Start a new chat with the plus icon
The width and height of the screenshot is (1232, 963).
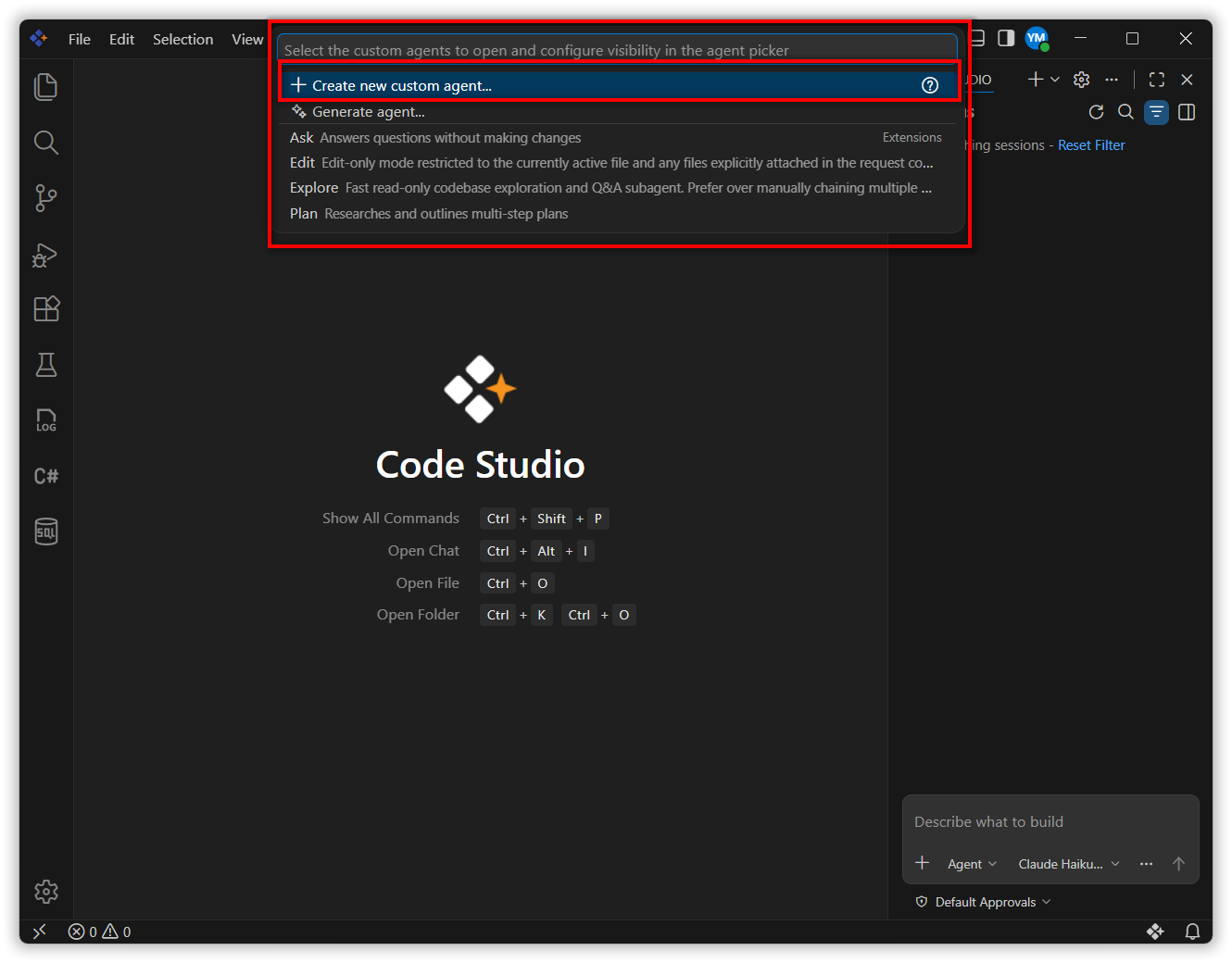1035,80
